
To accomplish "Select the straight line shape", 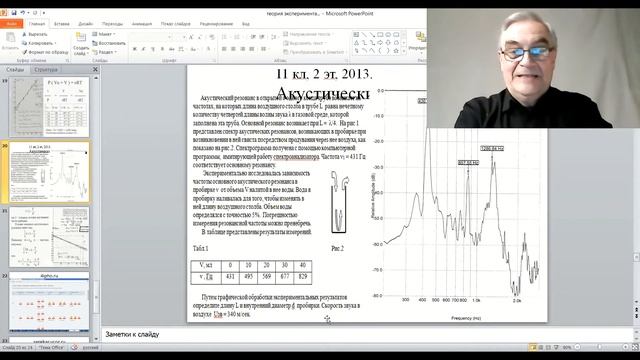I will (x=364, y=35).
